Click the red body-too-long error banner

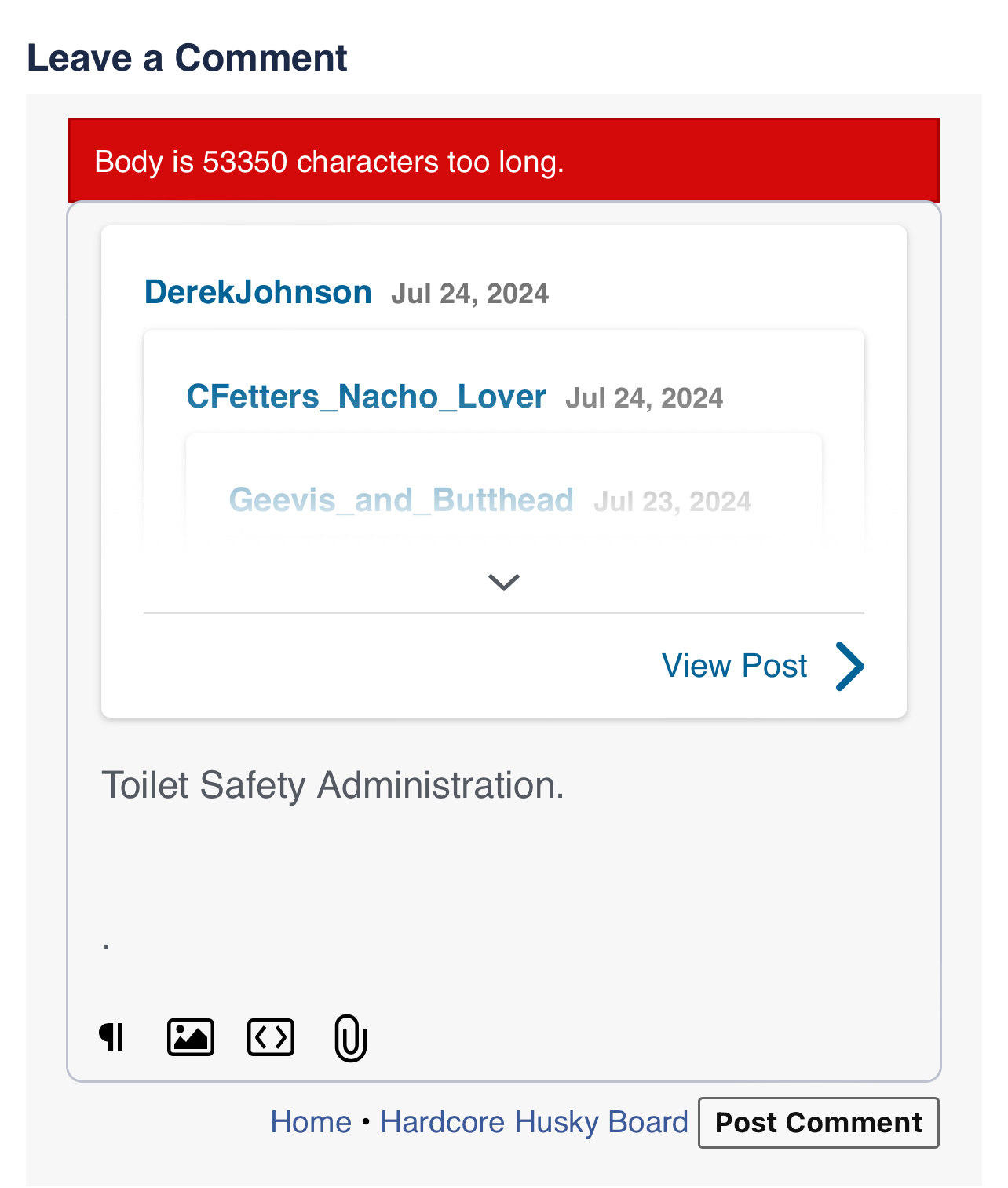click(504, 161)
